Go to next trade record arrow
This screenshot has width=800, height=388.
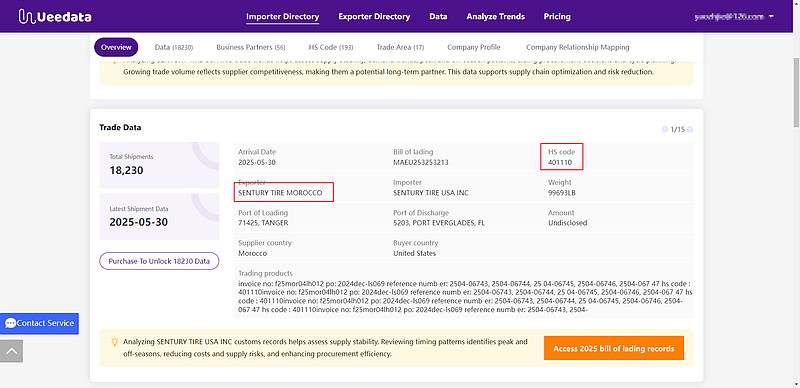[690, 130]
